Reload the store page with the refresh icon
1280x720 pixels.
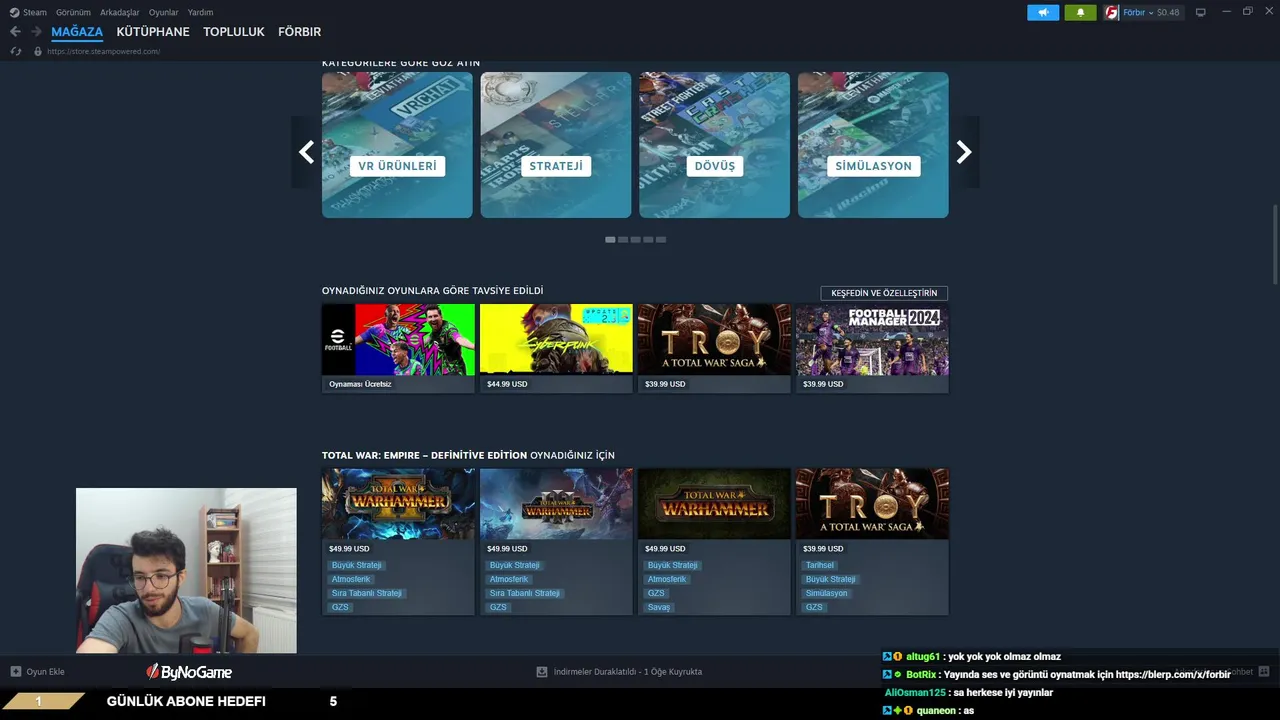pyautogui.click(x=16, y=51)
